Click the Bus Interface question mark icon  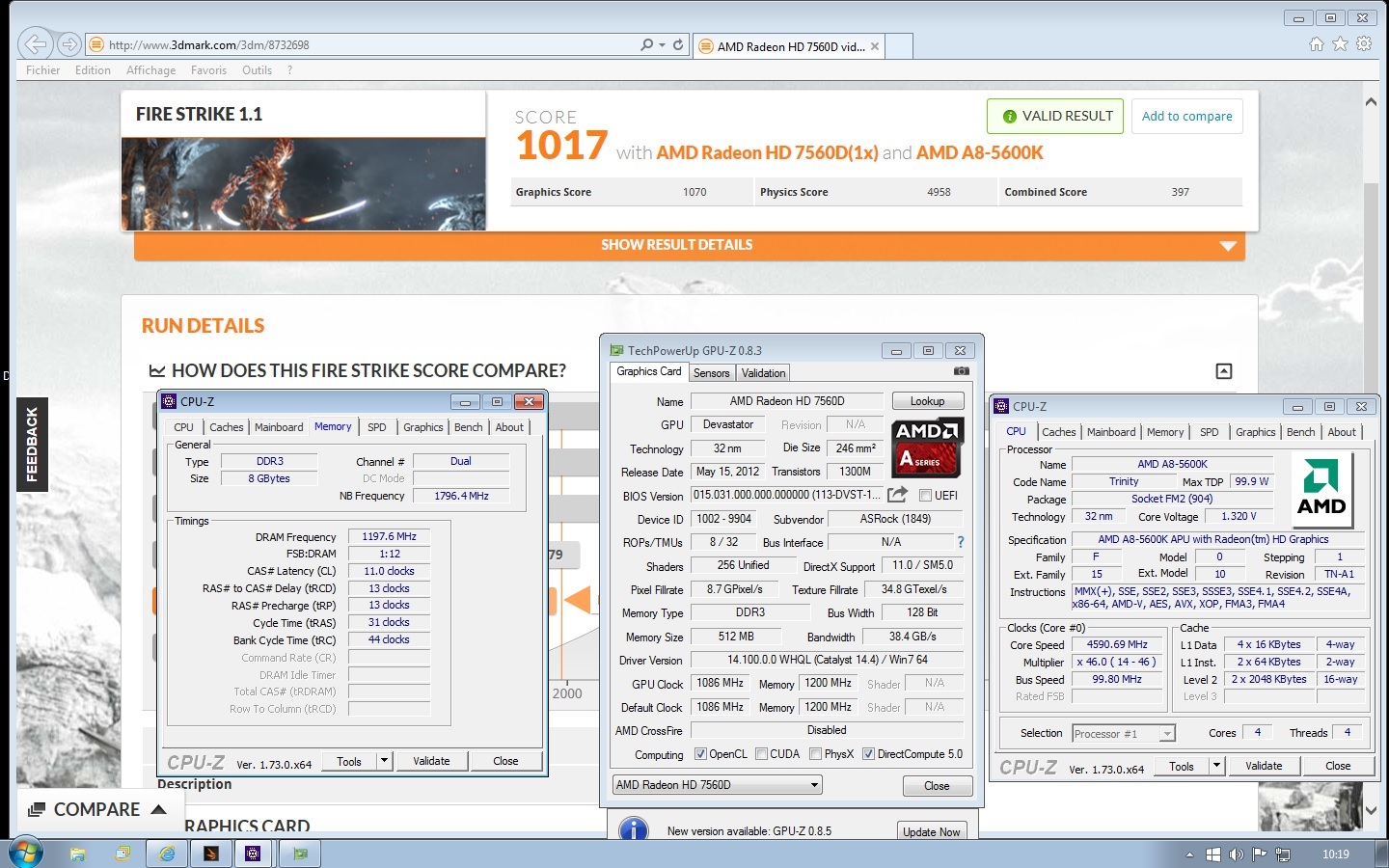coord(961,542)
